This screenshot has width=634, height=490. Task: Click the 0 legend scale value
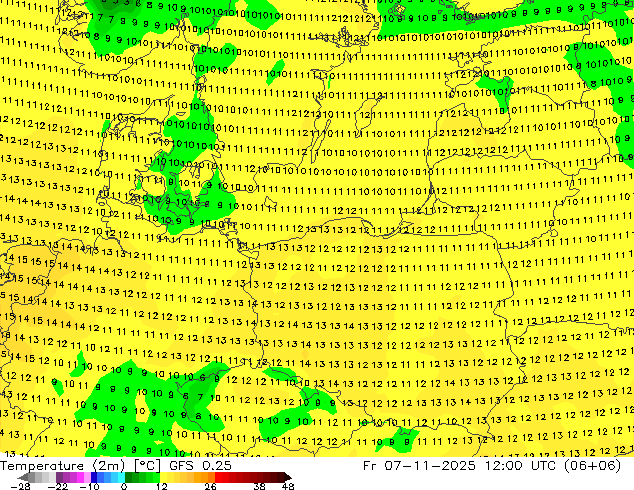[x=124, y=486]
